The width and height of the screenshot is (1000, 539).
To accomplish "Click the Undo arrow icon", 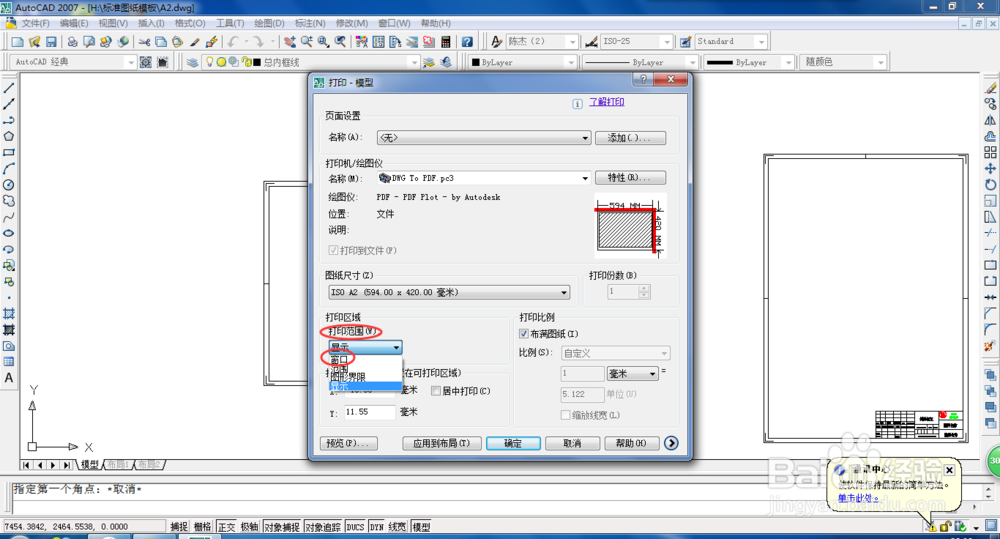I will (233, 41).
